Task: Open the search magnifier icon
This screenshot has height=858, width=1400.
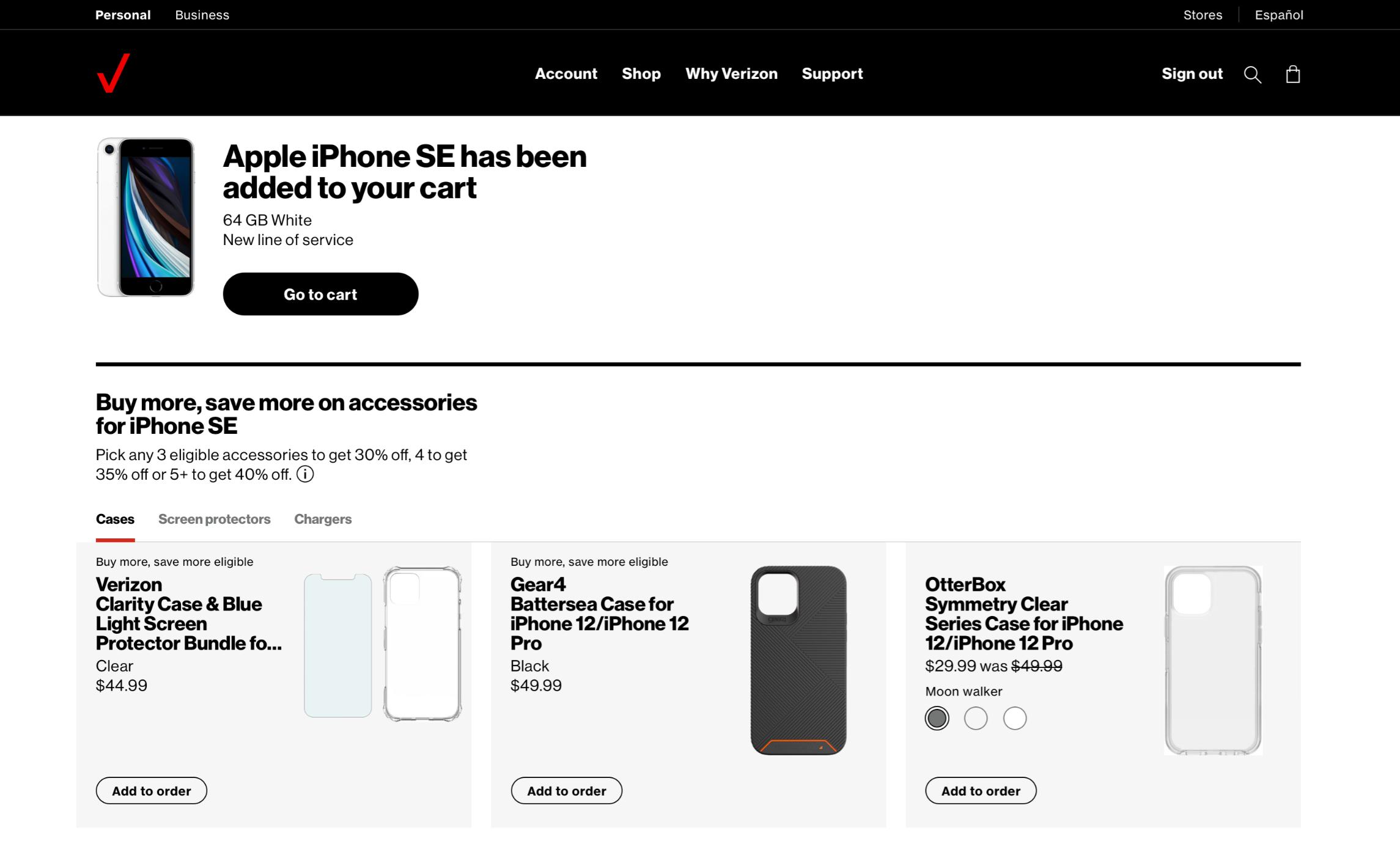Action: point(1252,75)
